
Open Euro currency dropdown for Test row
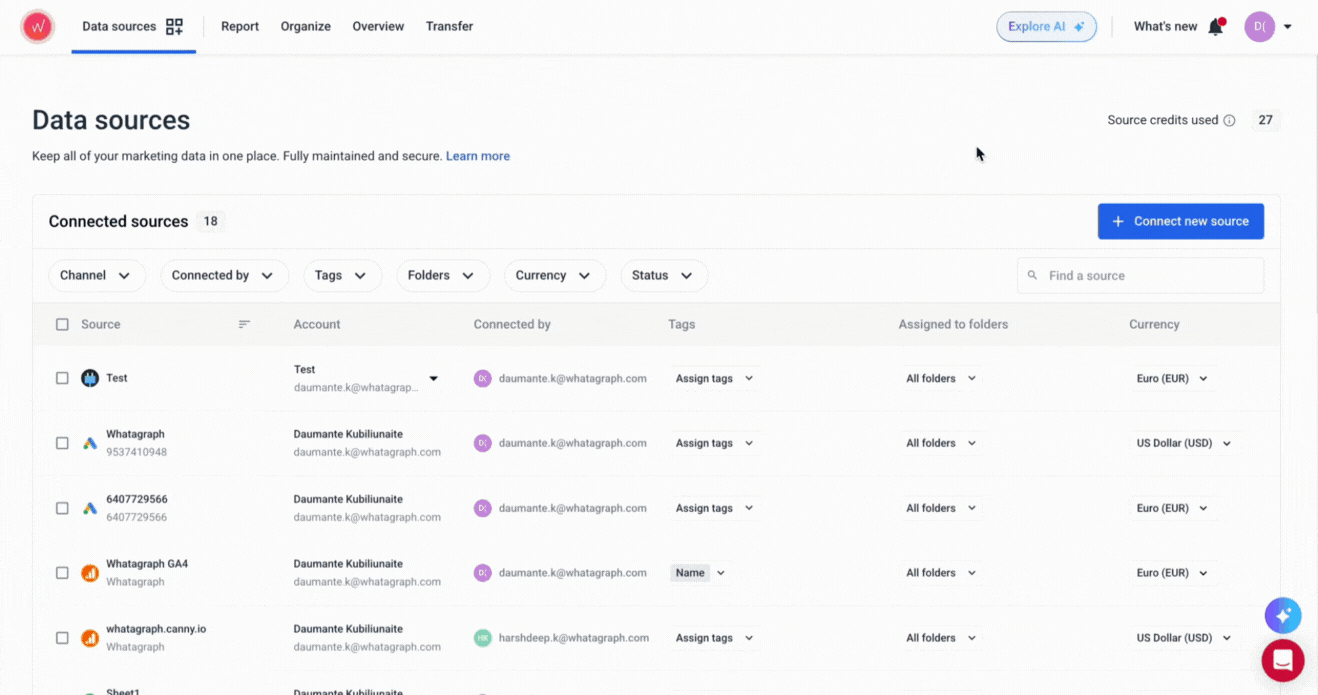click(1172, 378)
